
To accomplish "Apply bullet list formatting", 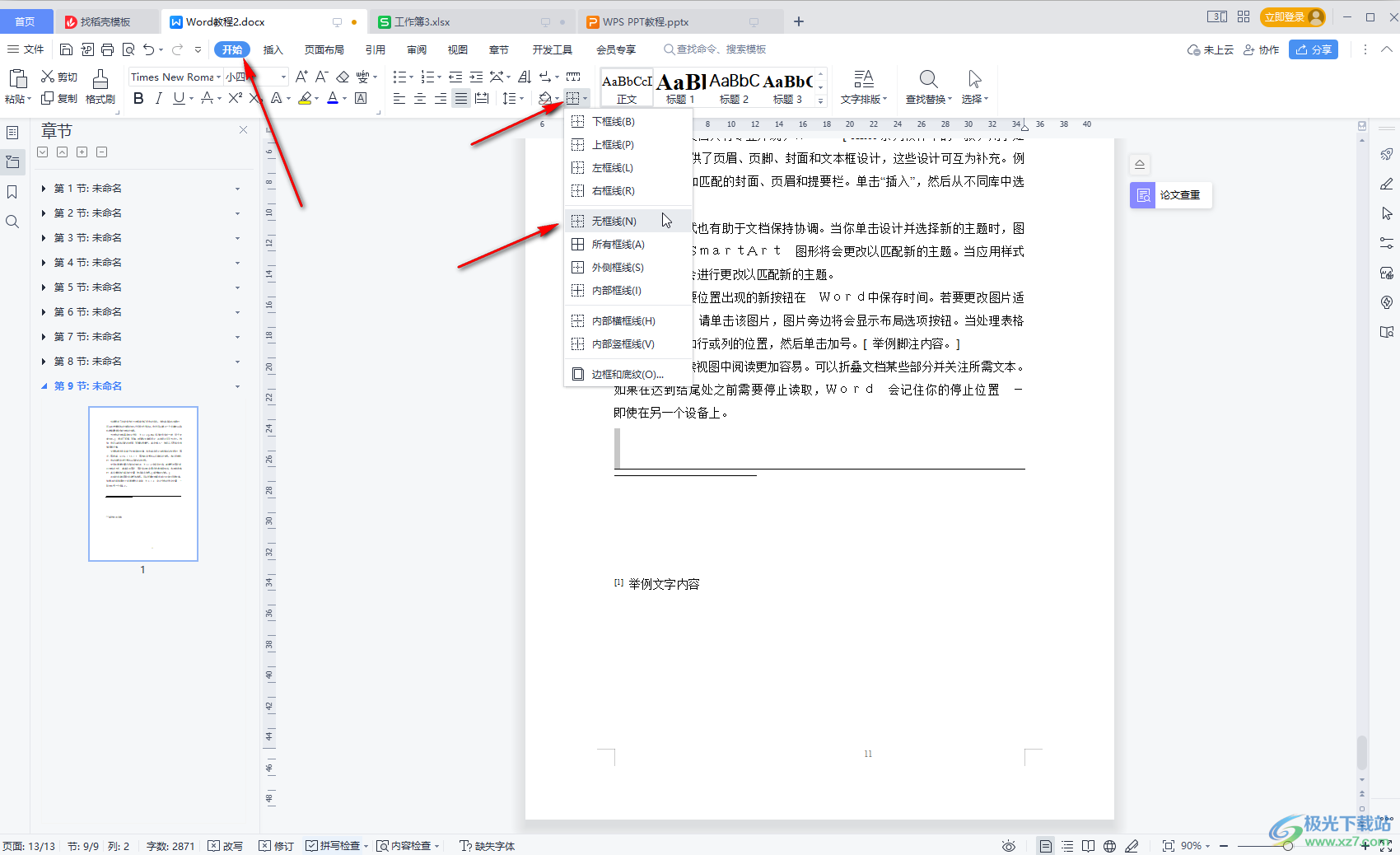I will click(x=399, y=77).
